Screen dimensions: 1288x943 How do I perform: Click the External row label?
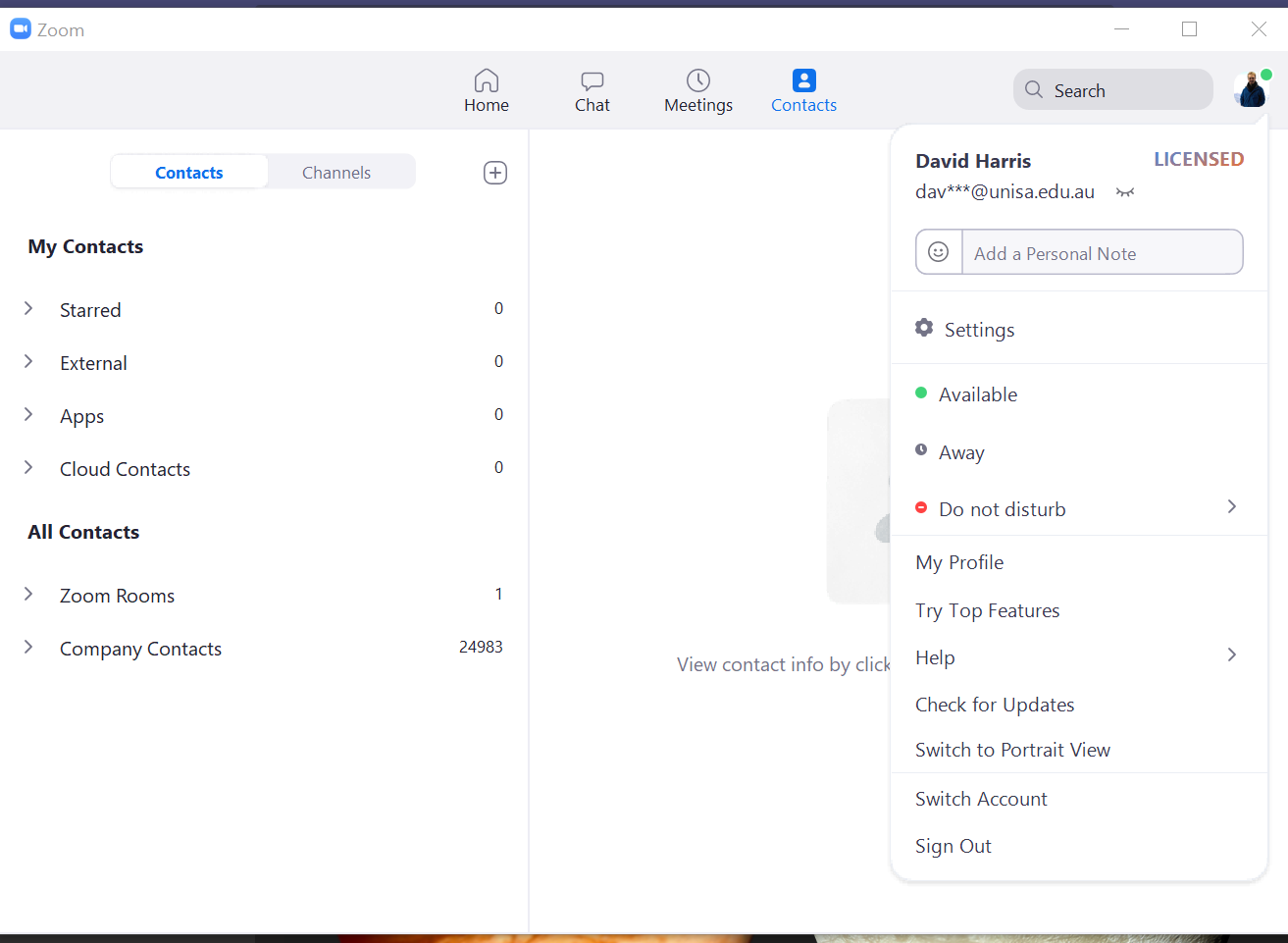pos(93,363)
